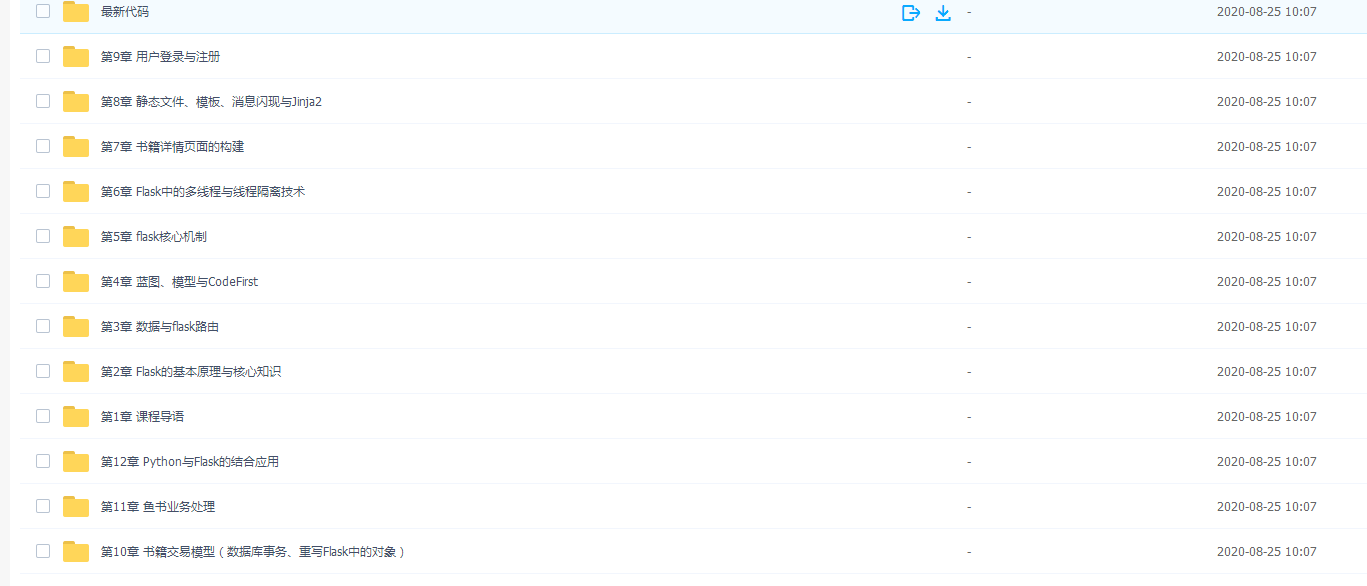This screenshot has height=586, width=1367.
Task: Check the box for 第4章 蓝图、模型与CodeFirst
Action: point(43,281)
